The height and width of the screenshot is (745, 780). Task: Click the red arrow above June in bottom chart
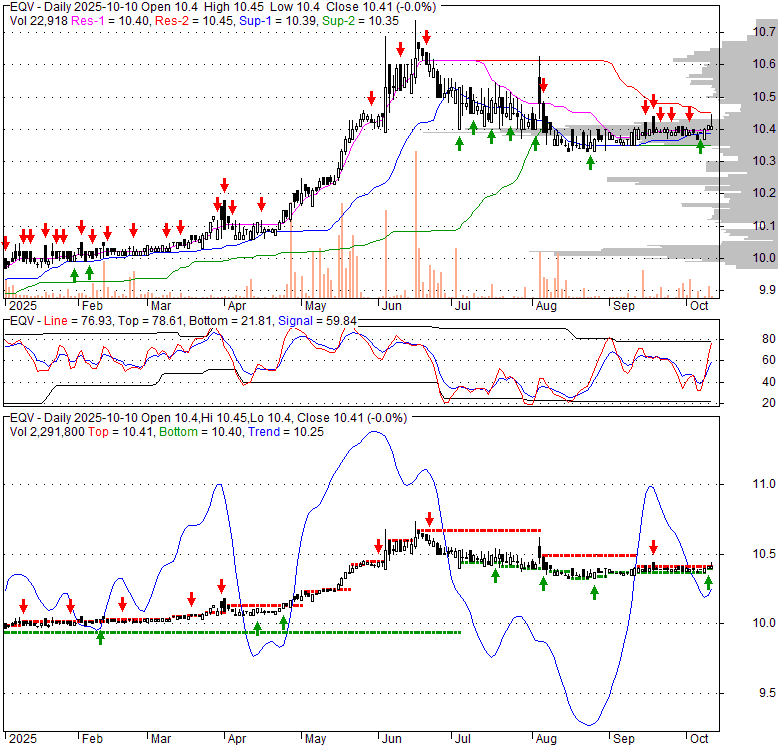pyautogui.click(x=429, y=519)
